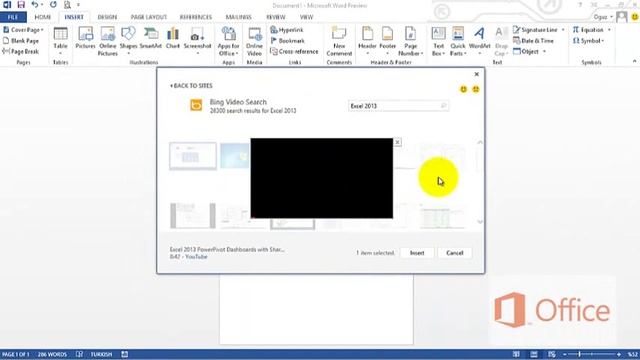Viewport: 640px width, 360px height.
Task: Select the first video thumbnail result
Action: [x=193, y=156]
